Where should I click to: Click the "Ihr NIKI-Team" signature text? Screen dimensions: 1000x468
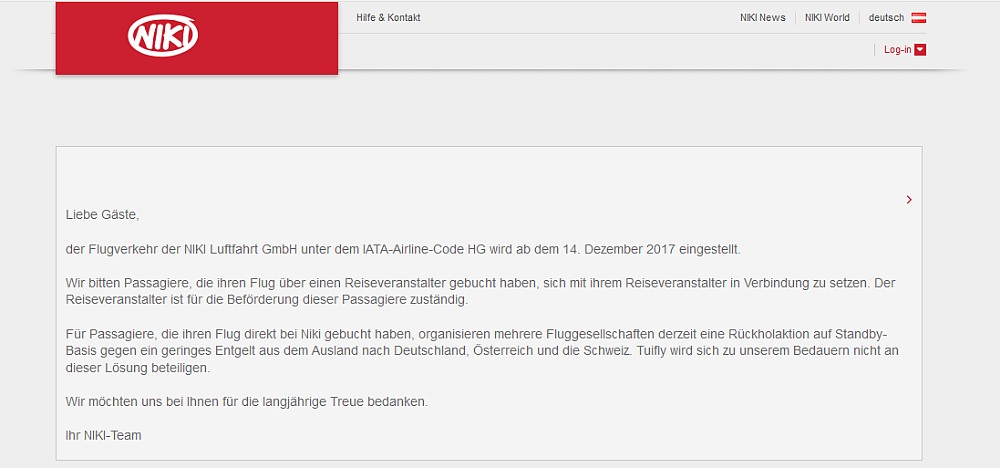(103, 436)
